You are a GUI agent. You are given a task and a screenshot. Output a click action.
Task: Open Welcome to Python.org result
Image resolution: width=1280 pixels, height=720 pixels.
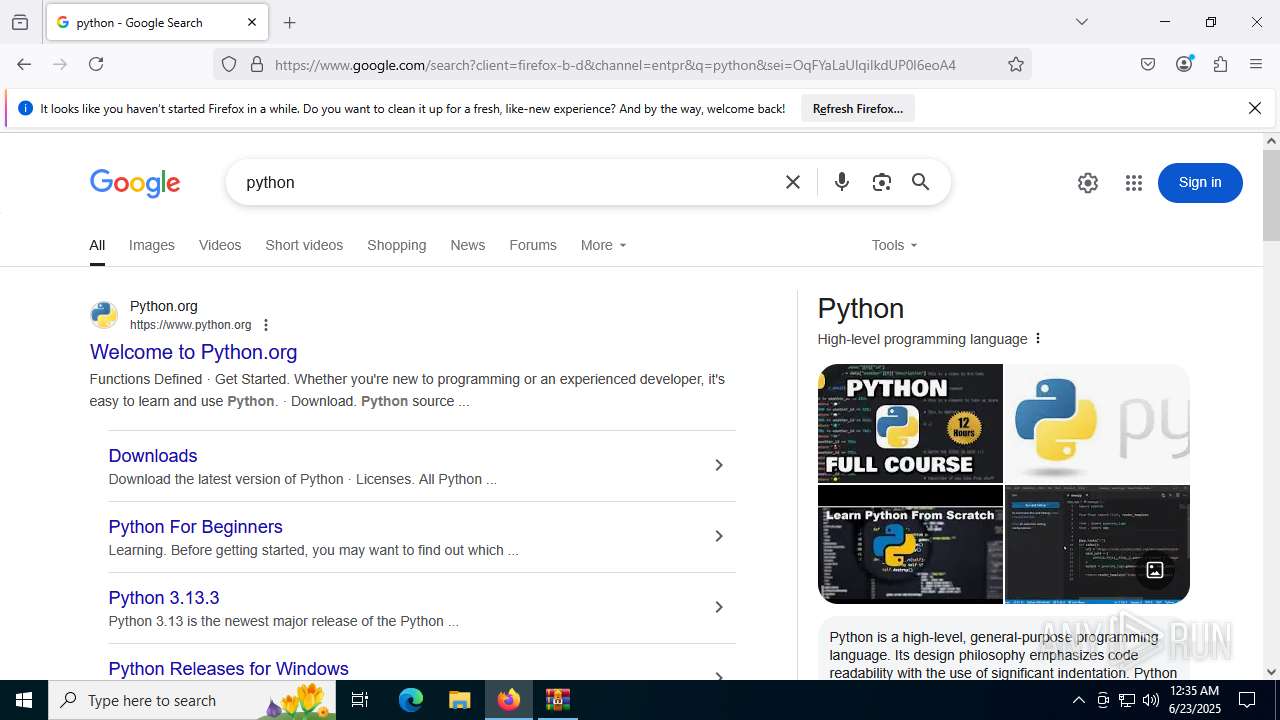(x=193, y=352)
